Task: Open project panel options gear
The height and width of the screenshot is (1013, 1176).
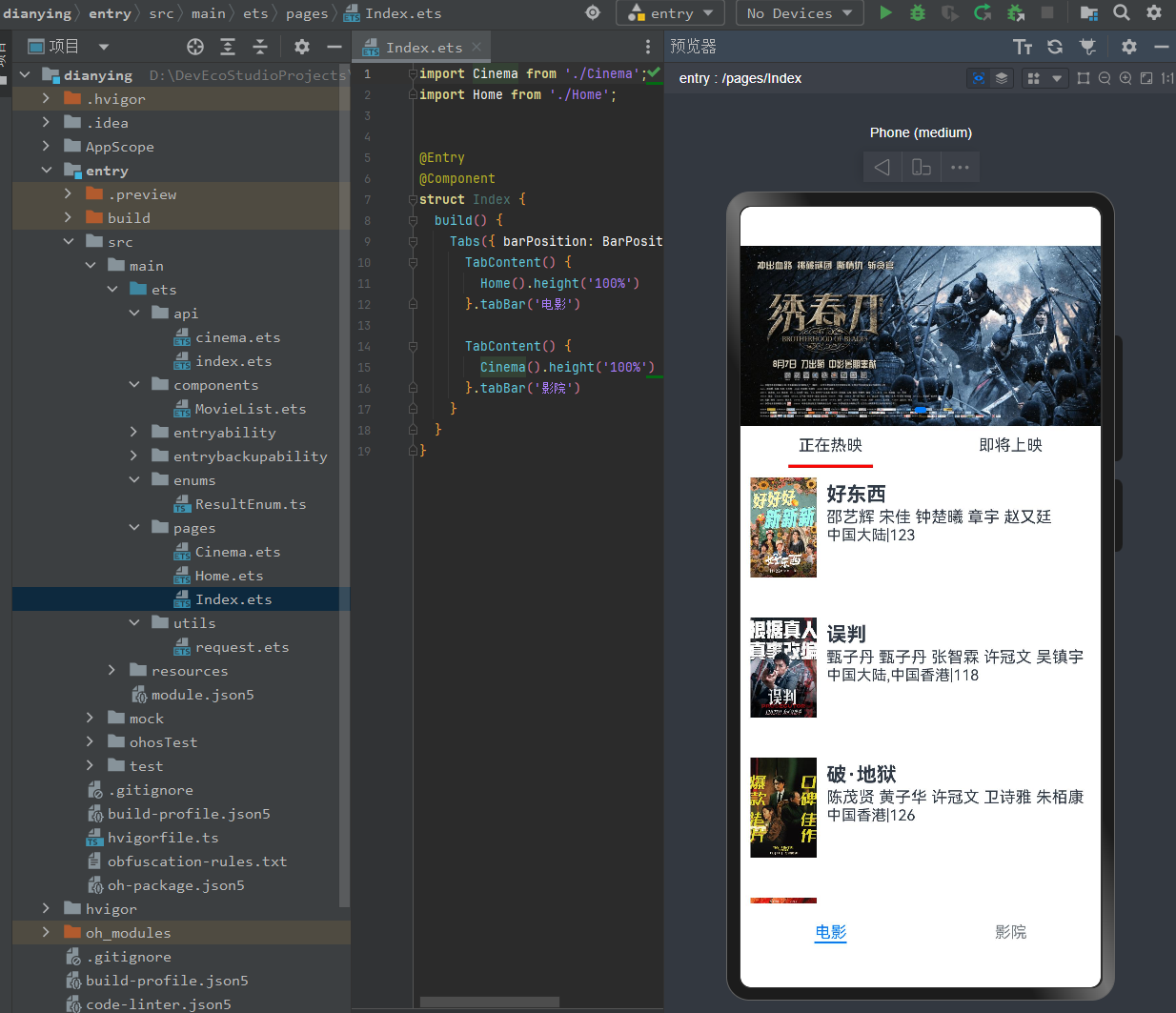Action: 302,47
